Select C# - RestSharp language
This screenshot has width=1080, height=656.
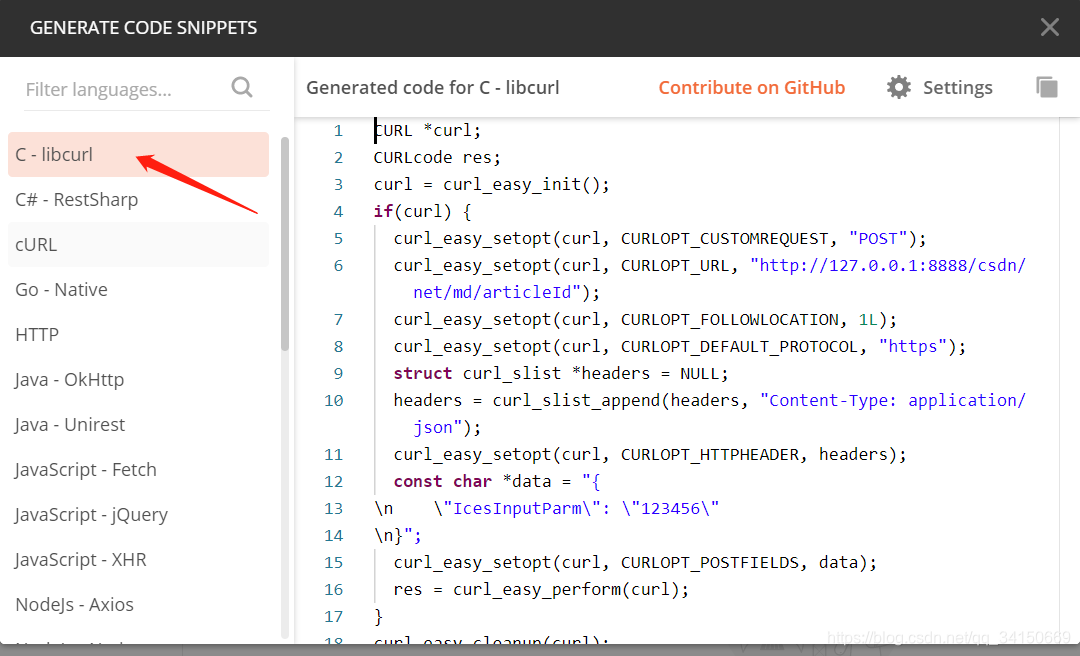[x=138, y=199]
